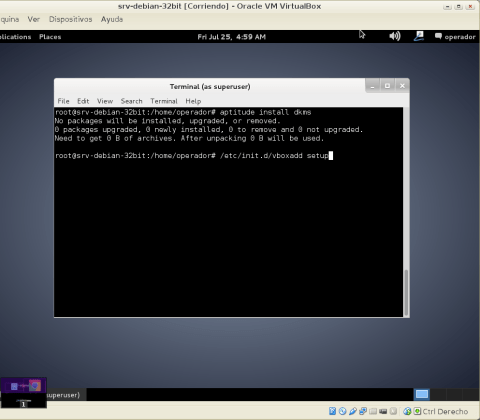Close the Terminal (as superuser) window
The image size is (480, 420).
[x=402, y=86]
